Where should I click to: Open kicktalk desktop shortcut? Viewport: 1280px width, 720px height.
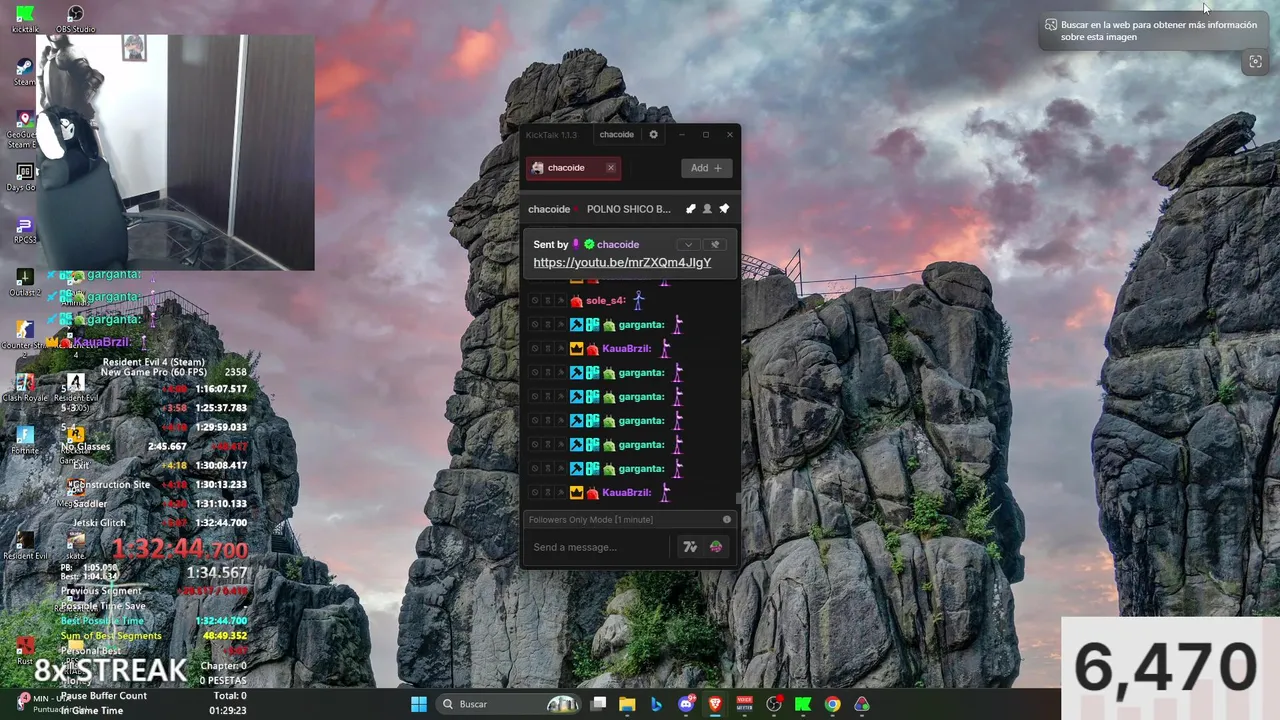pyautogui.click(x=25, y=18)
